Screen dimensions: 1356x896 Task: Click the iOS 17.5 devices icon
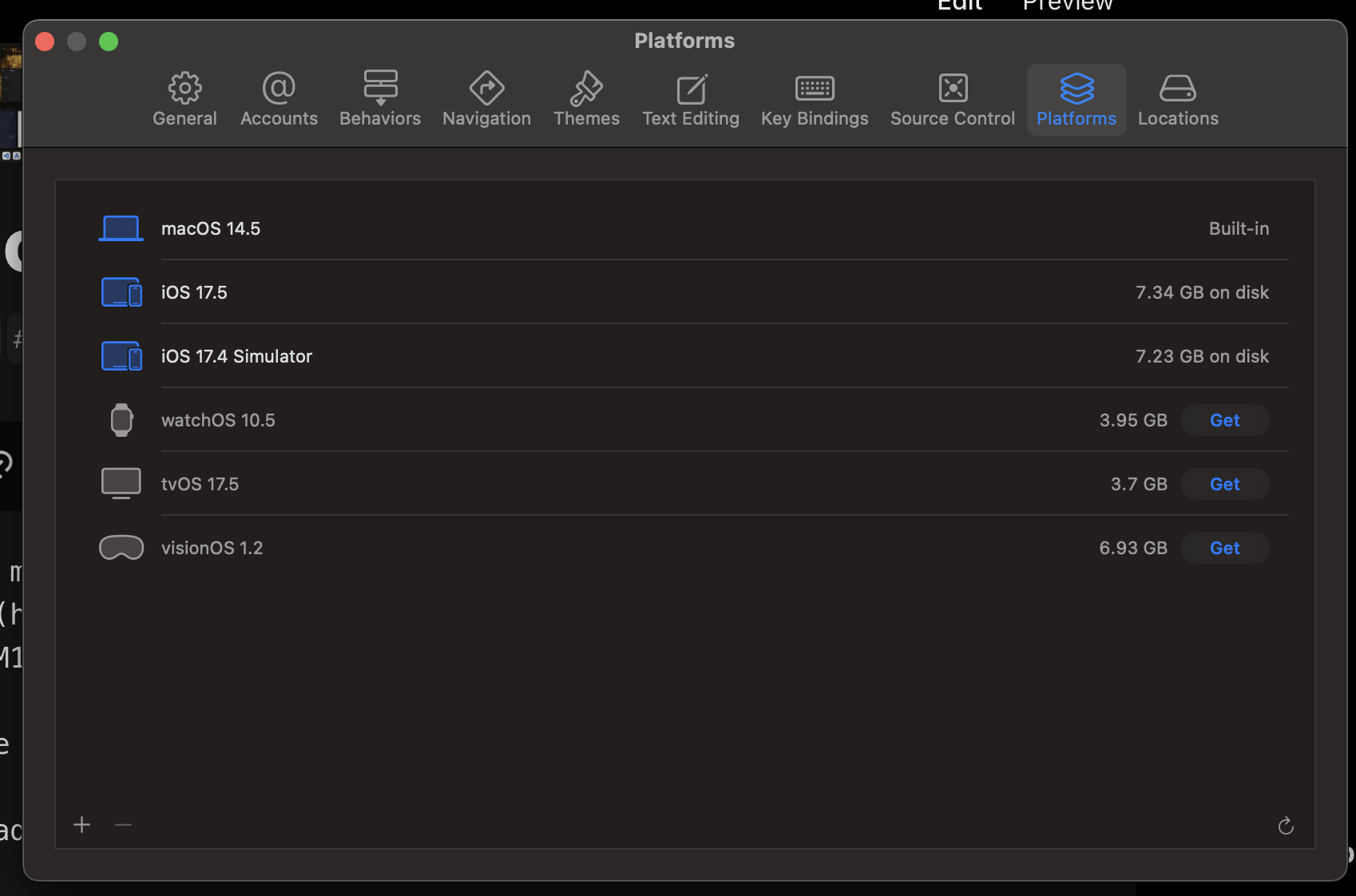(121, 292)
